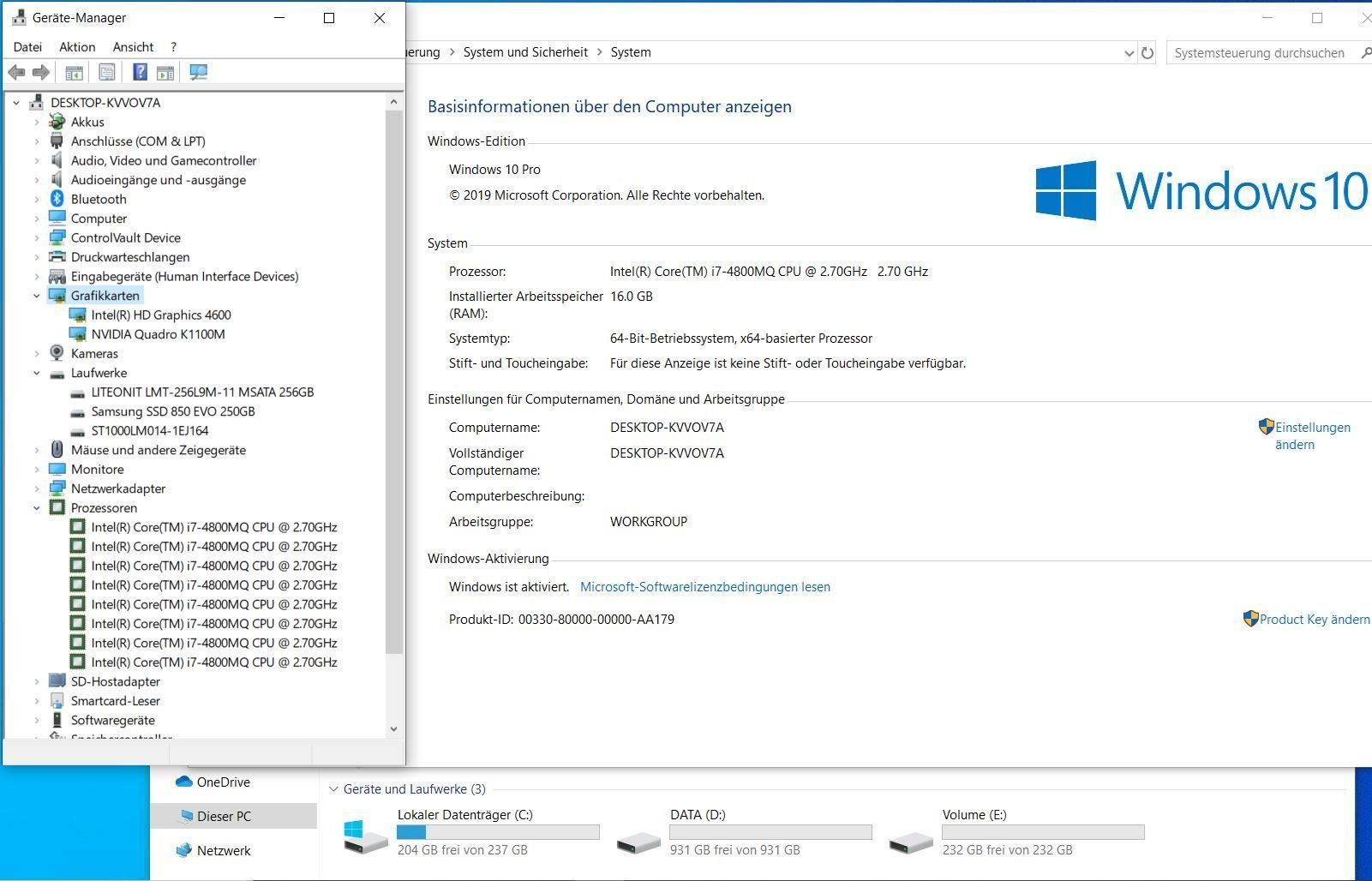The height and width of the screenshot is (881, 1372).
Task: Click the DATA (D:) capacity bar
Action: pos(770,832)
